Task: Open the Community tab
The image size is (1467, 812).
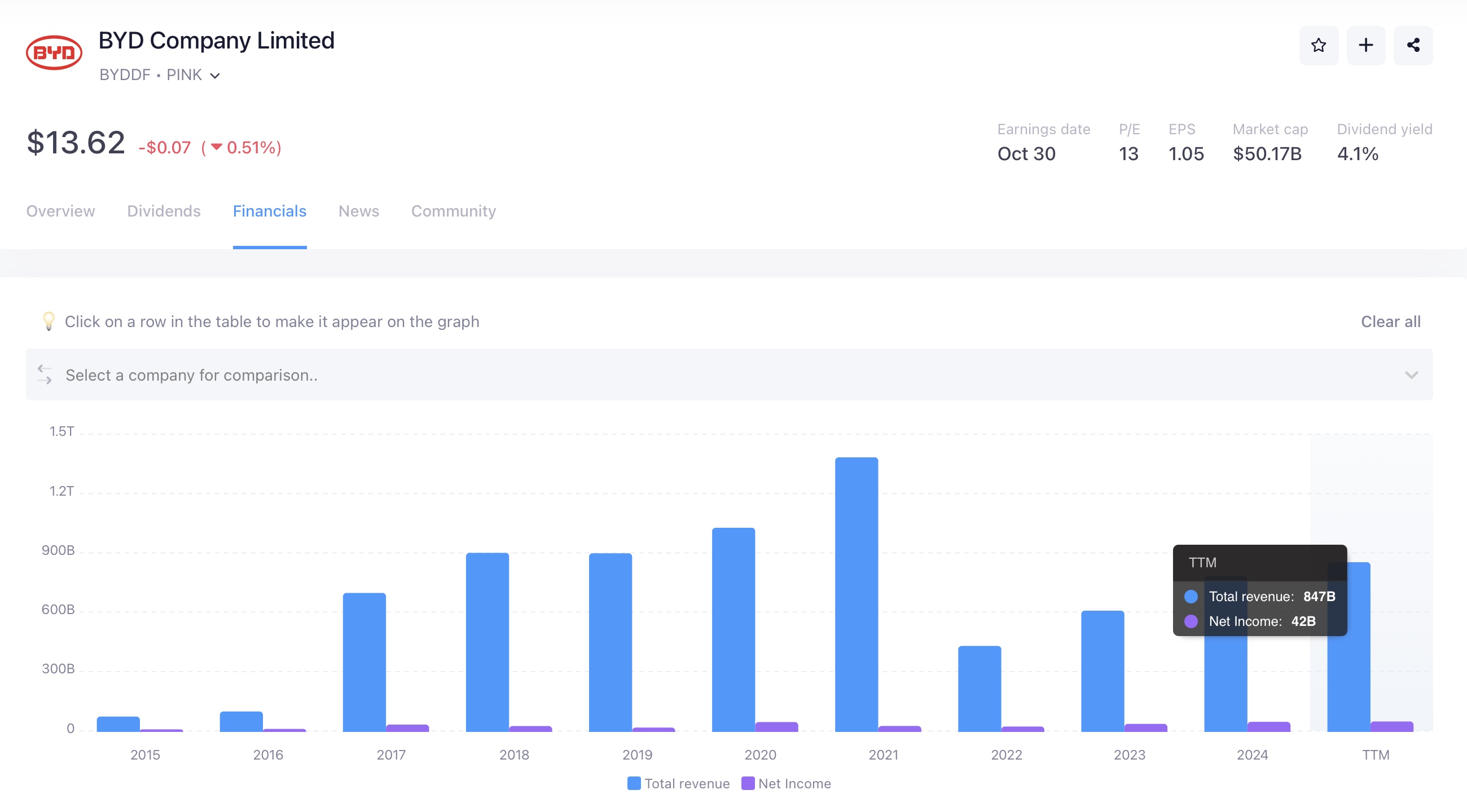Action: tap(453, 211)
